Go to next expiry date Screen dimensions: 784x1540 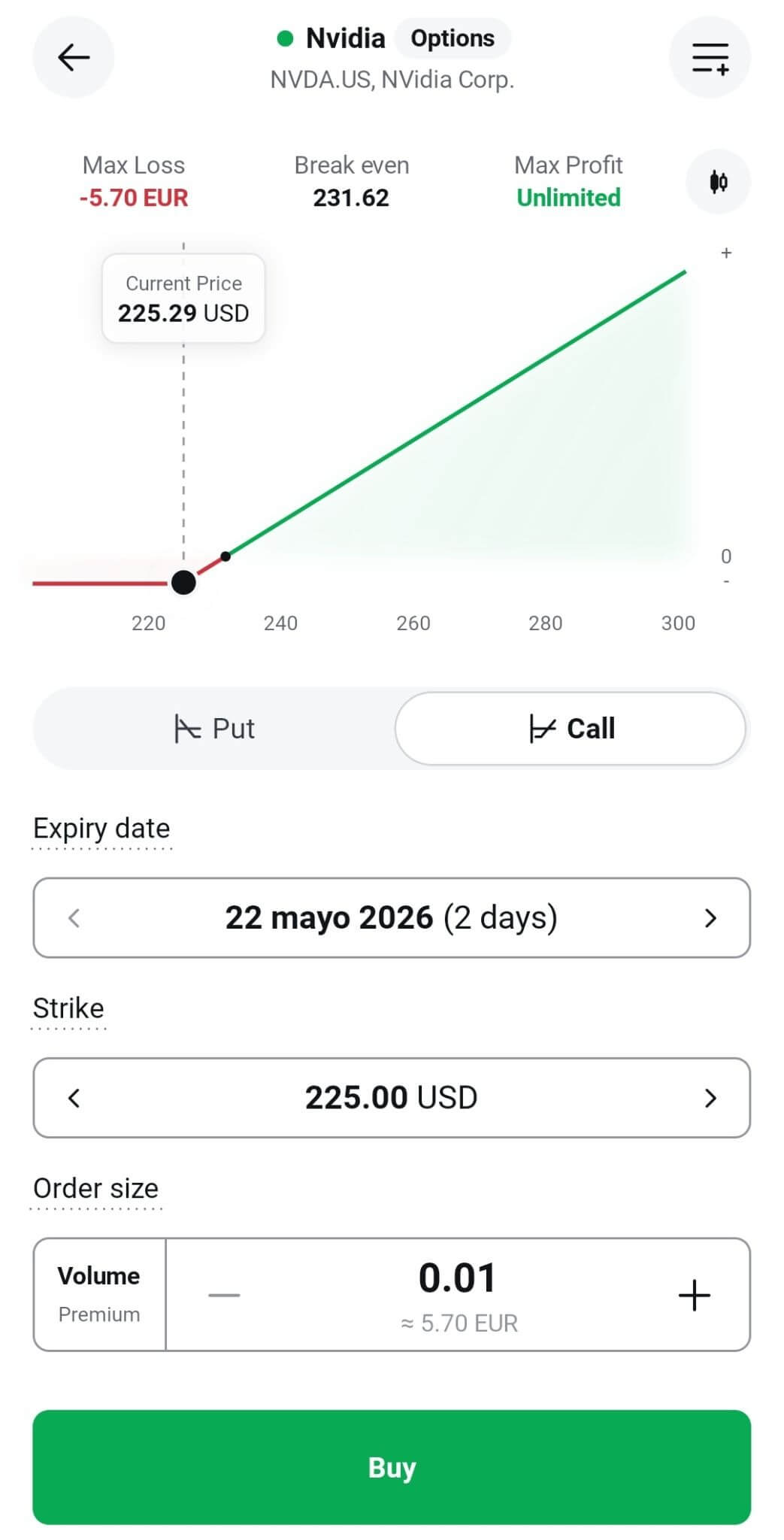click(710, 918)
